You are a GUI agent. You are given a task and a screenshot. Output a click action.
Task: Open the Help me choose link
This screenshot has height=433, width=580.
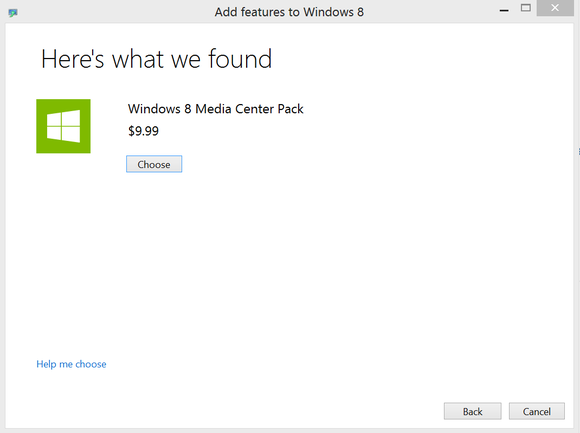(71, 364)
